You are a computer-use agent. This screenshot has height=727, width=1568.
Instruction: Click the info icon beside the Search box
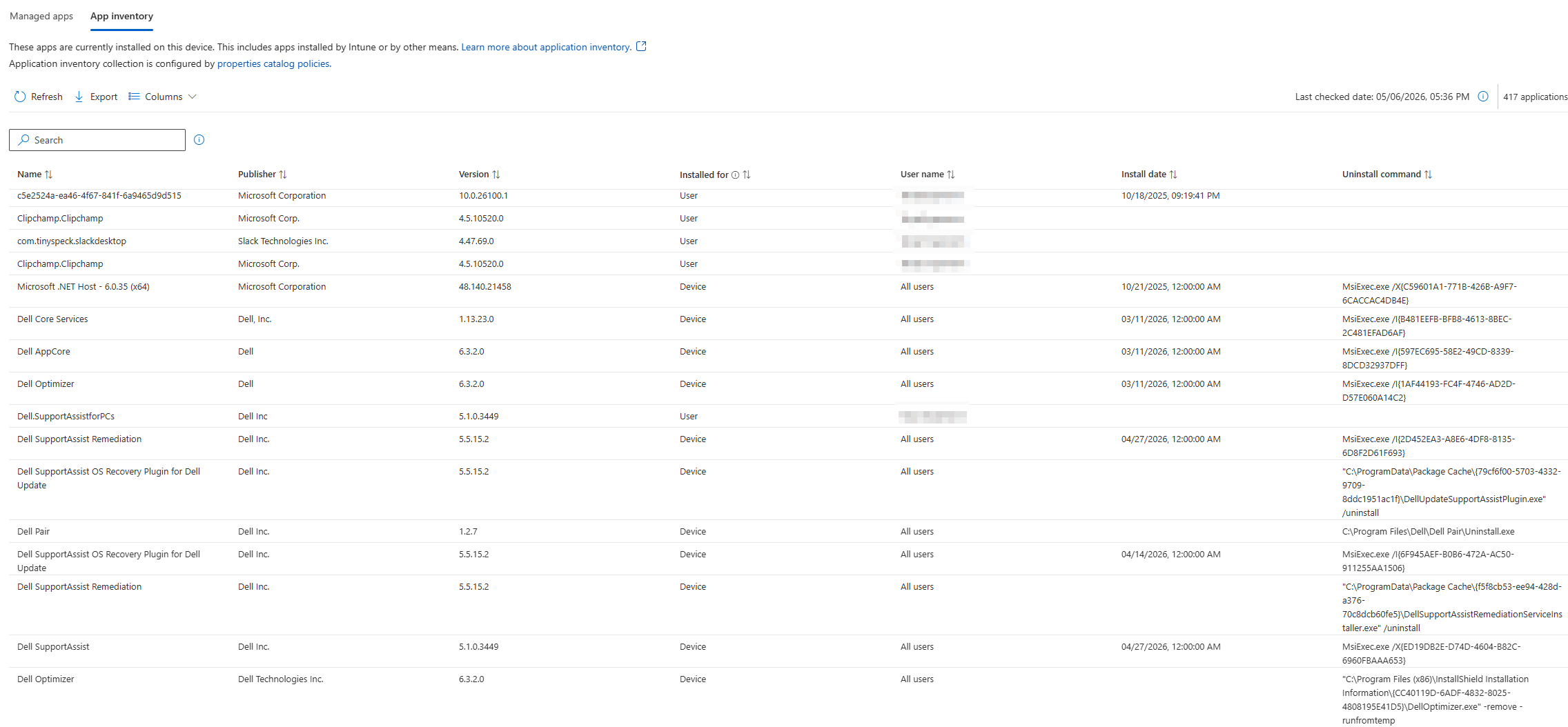pyautogui.click(x=199, y=140)
